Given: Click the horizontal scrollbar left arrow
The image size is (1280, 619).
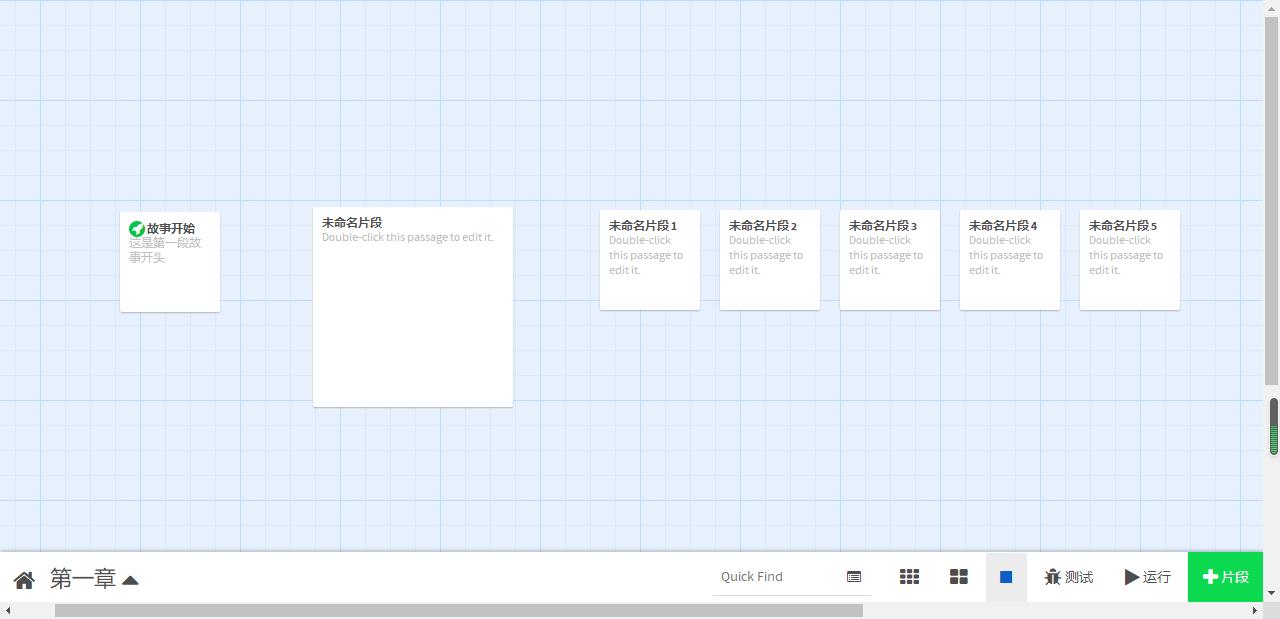Looking at the screenshot, I should tap(8, 610).
